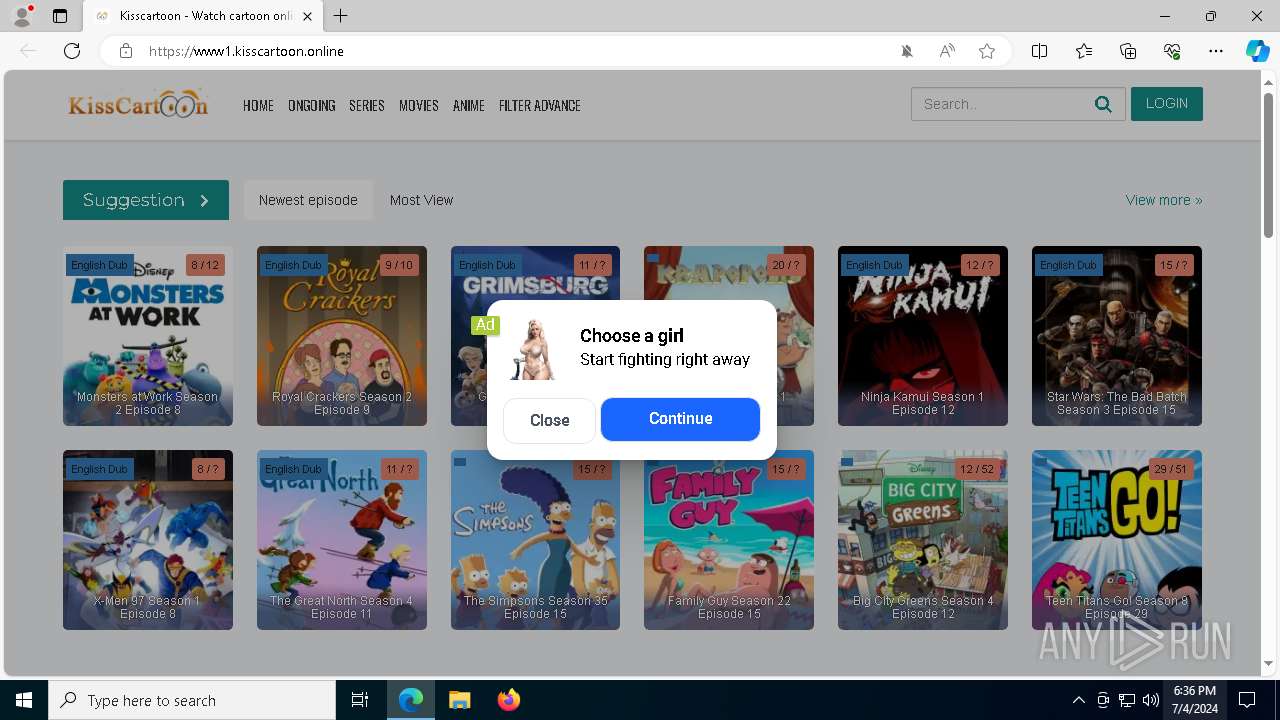
Task: Open Teen Titans Go! Season 8 thumbnail
Action: (1117, 540)
